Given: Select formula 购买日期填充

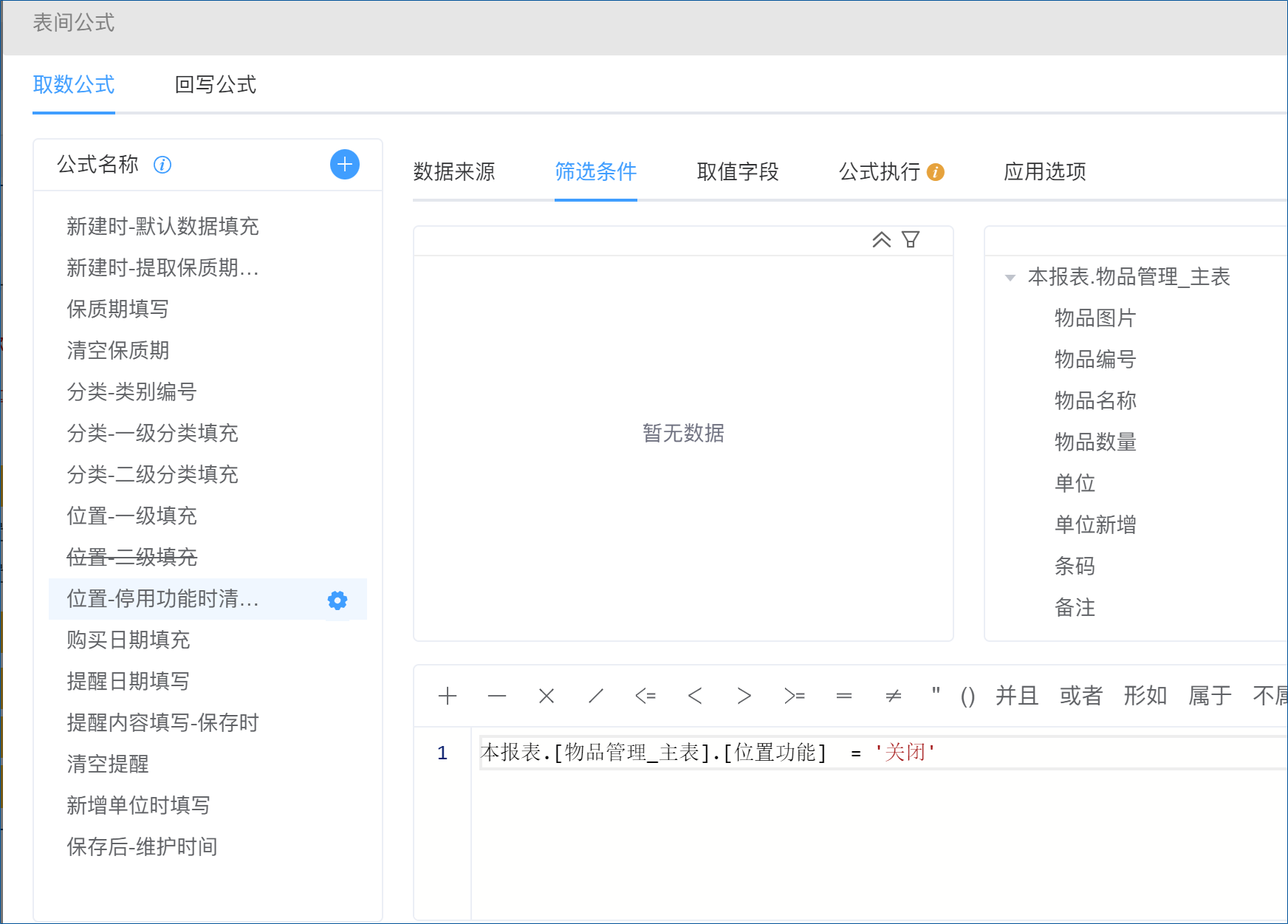Looking at the screenshot, I should 208,640.
